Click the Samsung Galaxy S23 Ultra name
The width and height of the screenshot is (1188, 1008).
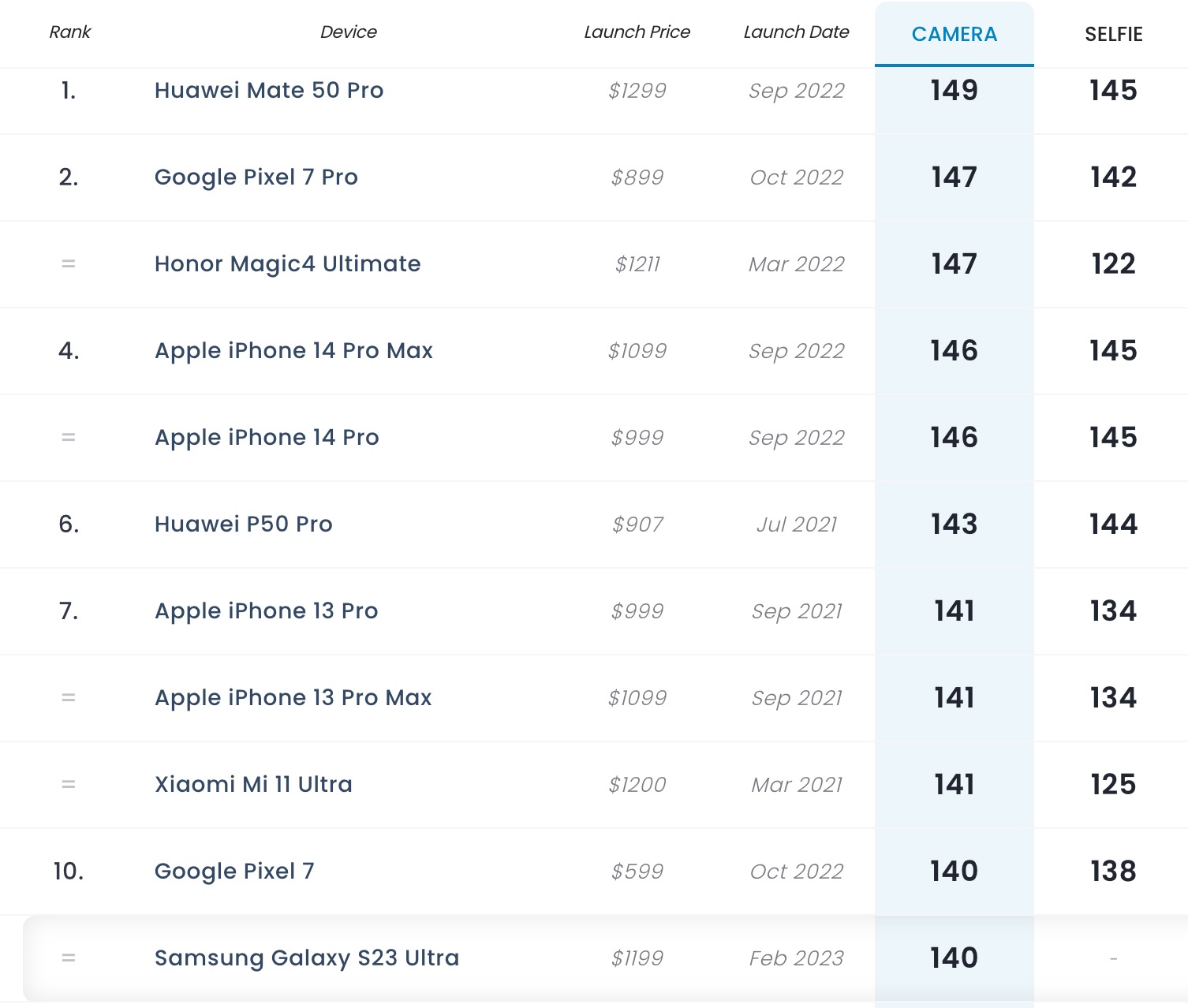point(307,958)
